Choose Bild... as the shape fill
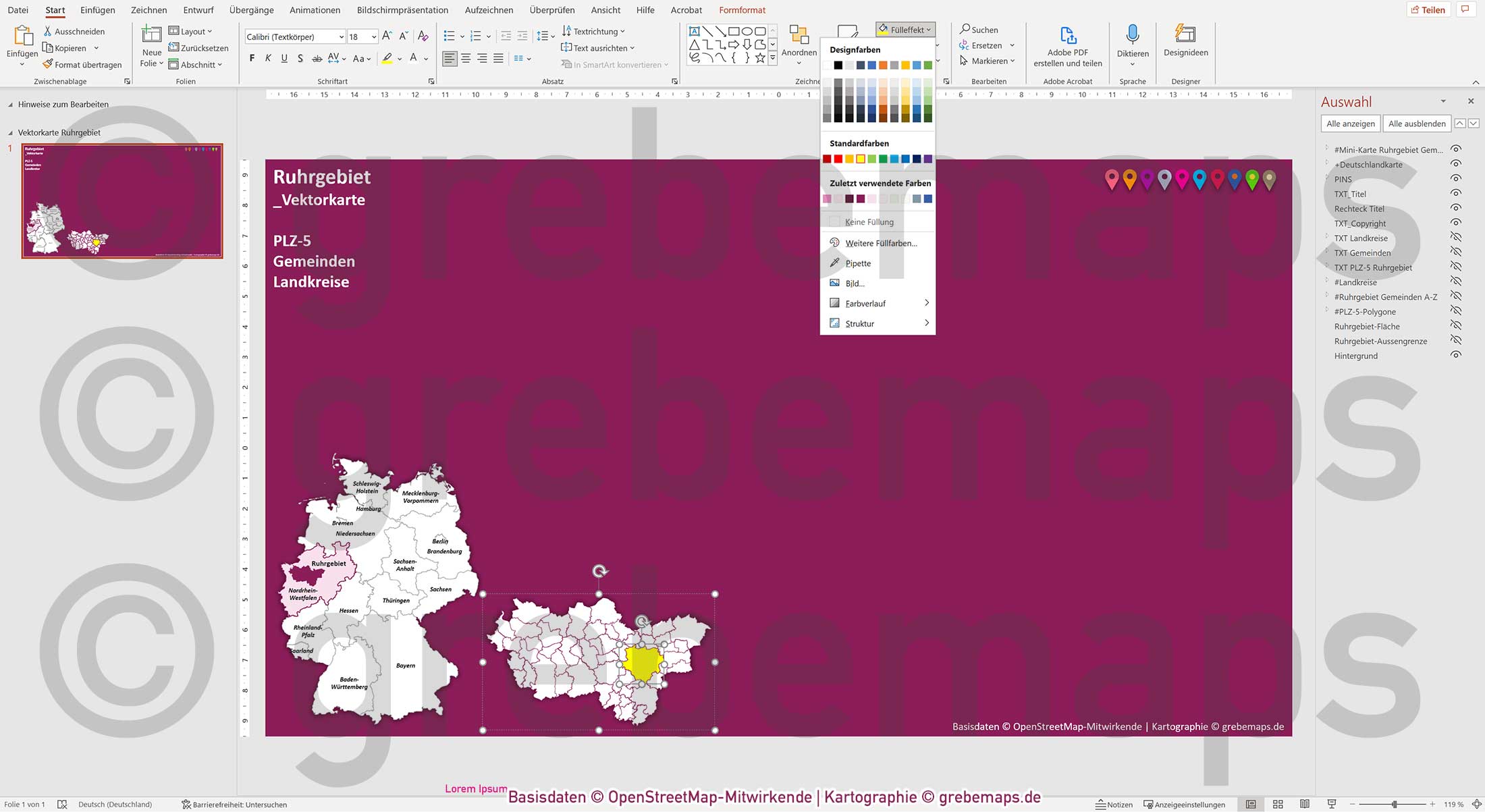 click(x=856, y=283)
